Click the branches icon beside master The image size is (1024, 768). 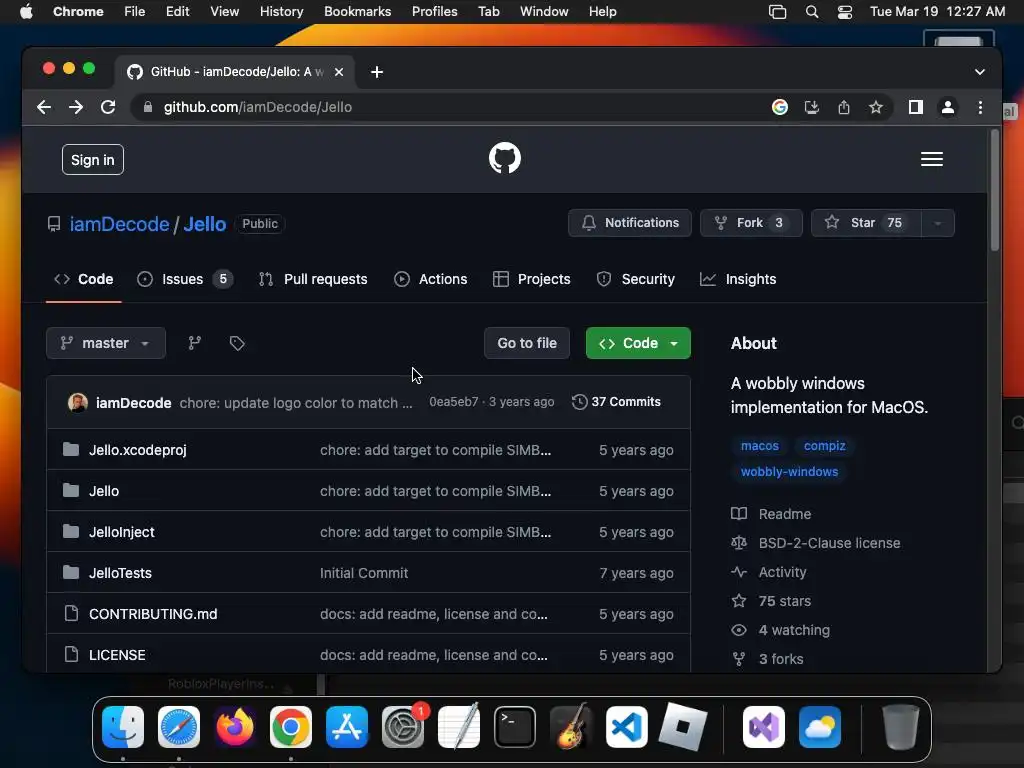pyautogui.click(x=195, y=343)
